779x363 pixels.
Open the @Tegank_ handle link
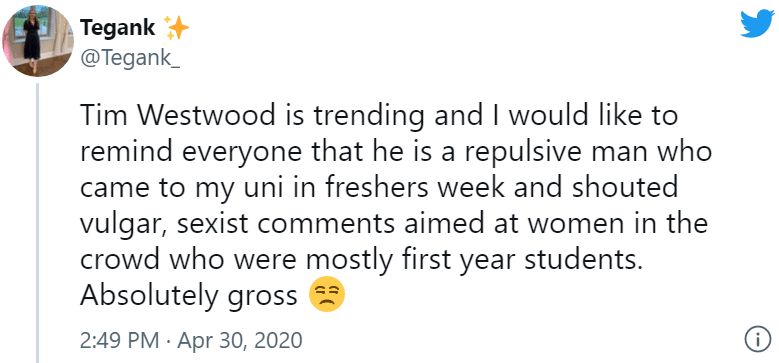pos(130,62)
